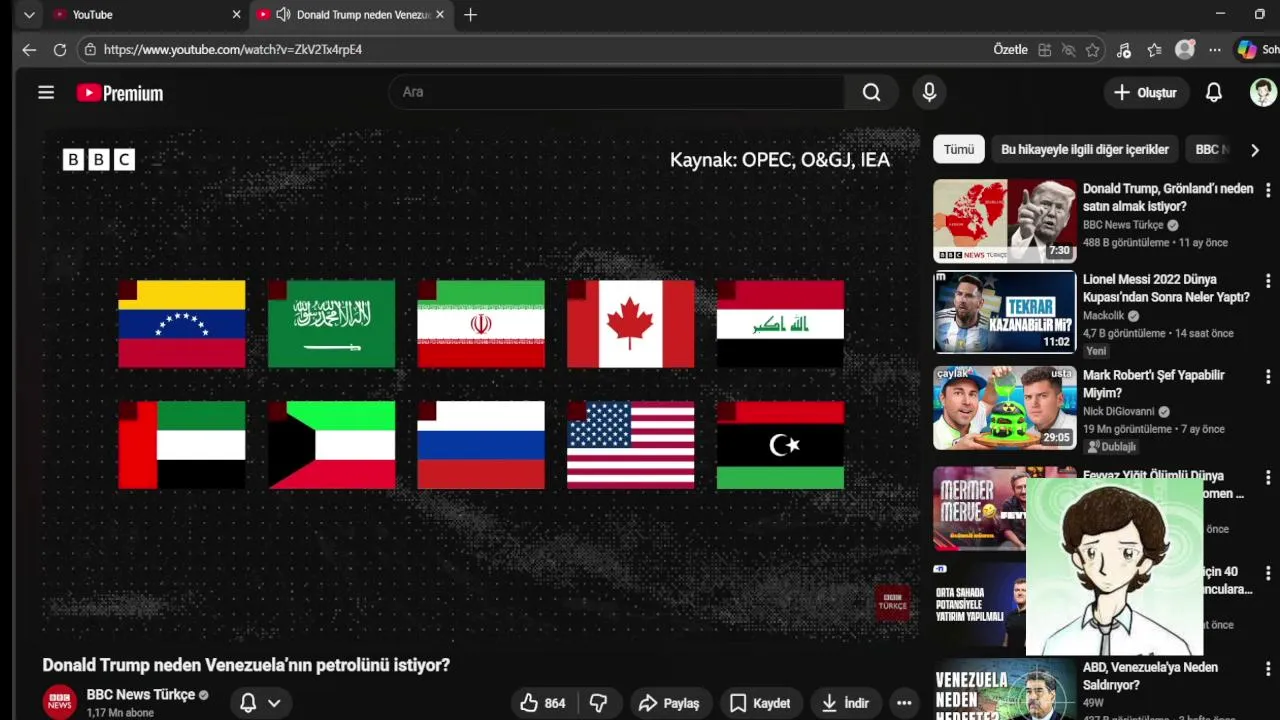
Task: Click the search magnifier button
Action: (872, 92)
